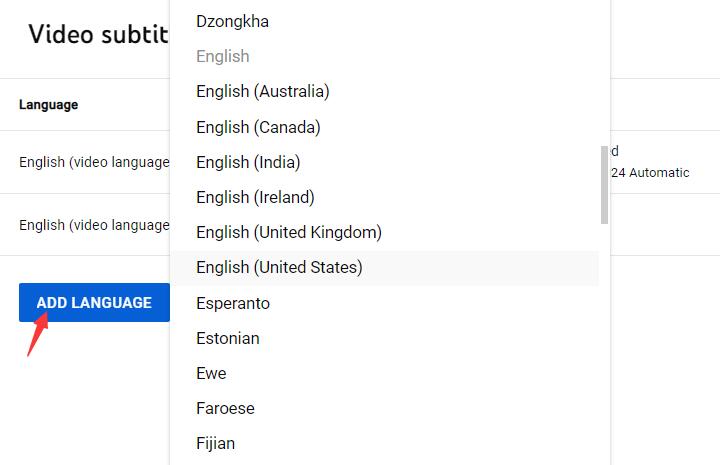
Task: Choose Ewe from the language list
Action: pos(211,373)
